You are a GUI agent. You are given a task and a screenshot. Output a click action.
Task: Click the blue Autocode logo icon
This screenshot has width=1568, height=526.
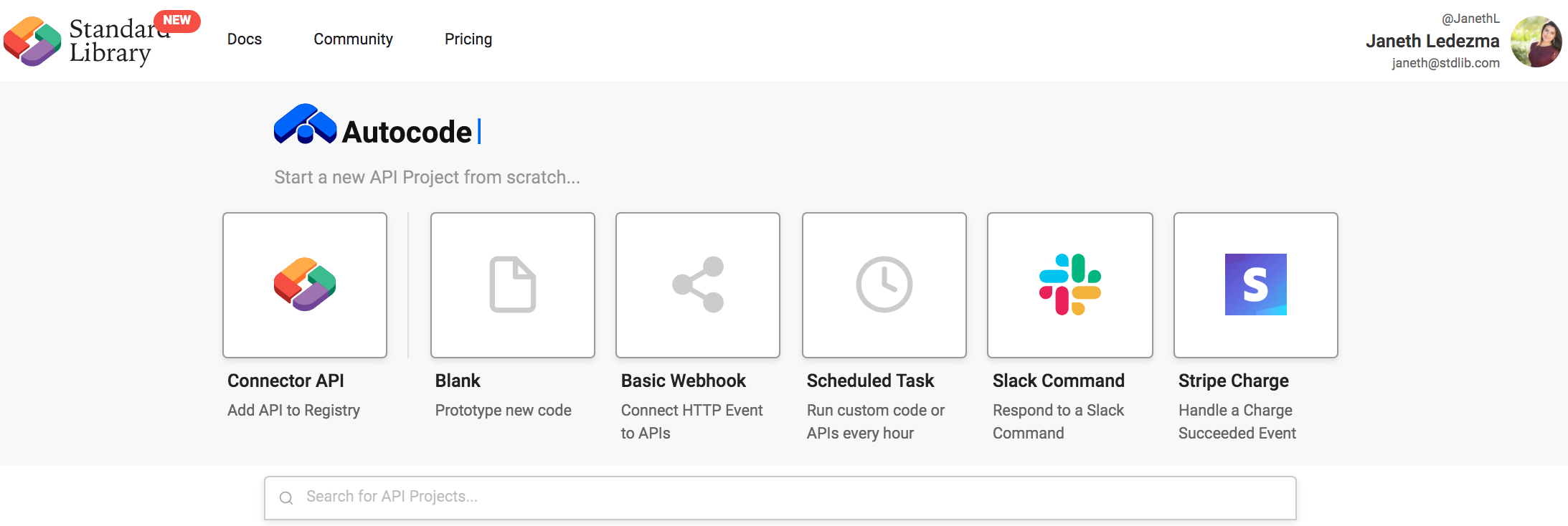tap(305, 124)
